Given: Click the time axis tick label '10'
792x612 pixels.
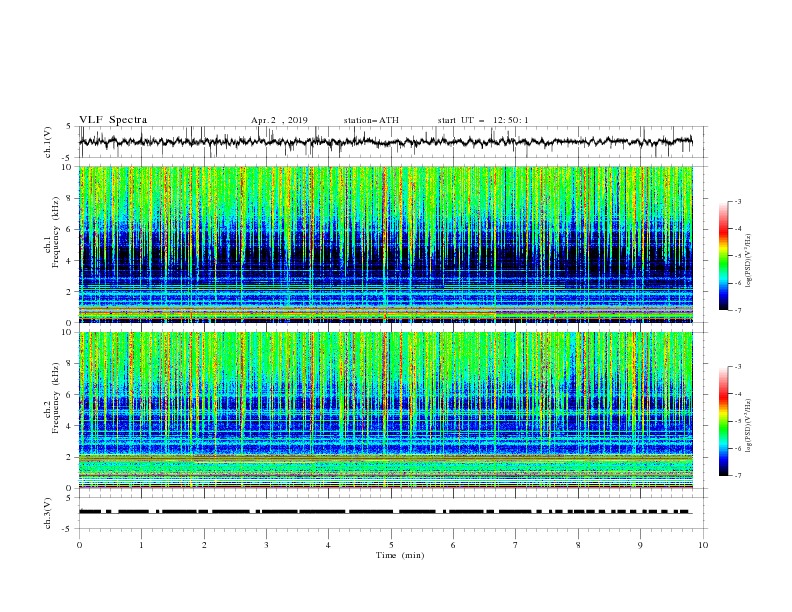Looking at the screenshot, I should tap(703, 545).
